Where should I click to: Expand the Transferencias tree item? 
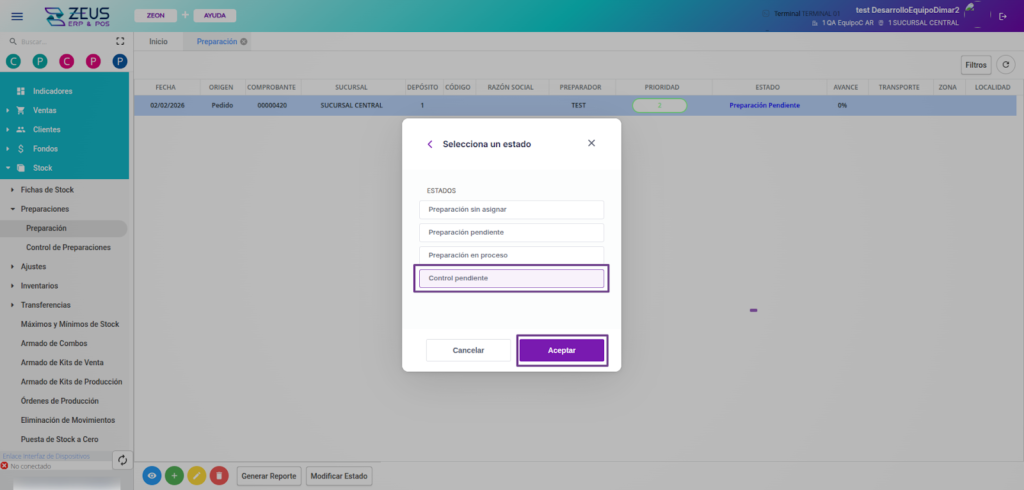click(x=49, y=305)
